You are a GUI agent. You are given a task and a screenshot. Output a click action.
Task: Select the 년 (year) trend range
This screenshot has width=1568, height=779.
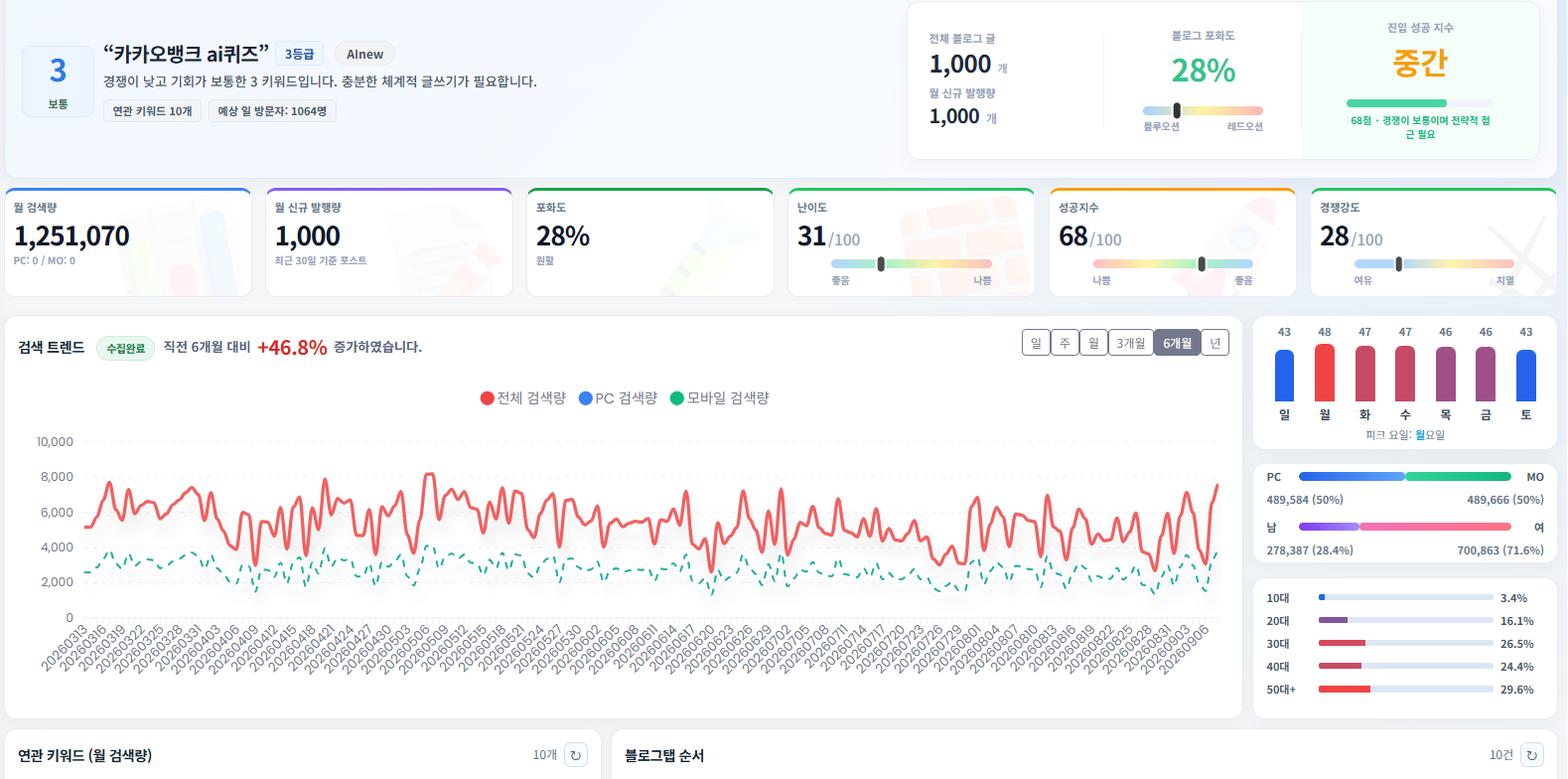(1215, 343)
